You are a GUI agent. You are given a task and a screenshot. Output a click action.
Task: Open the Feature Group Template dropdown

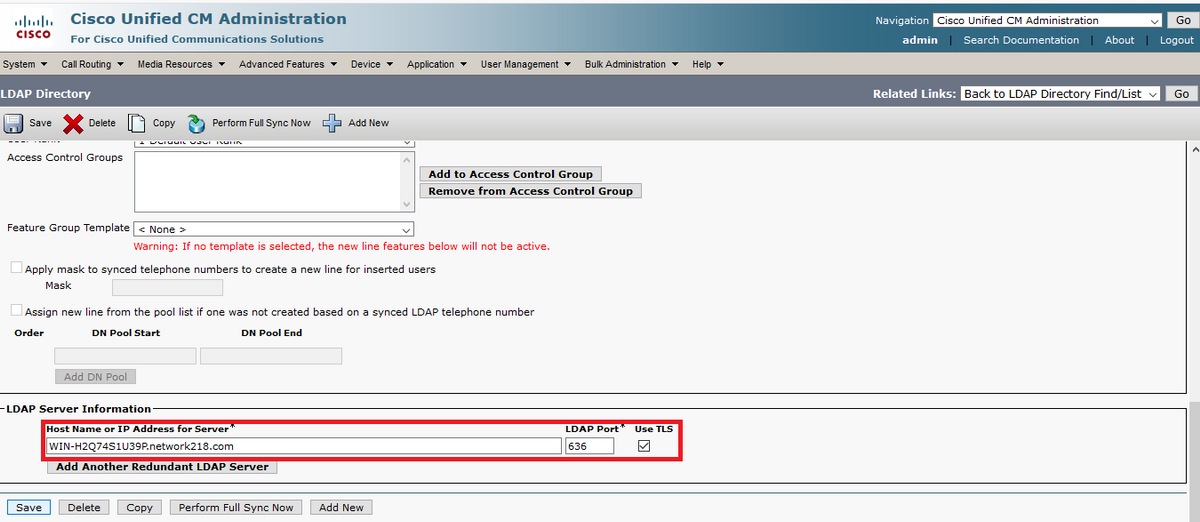point(274,229)
